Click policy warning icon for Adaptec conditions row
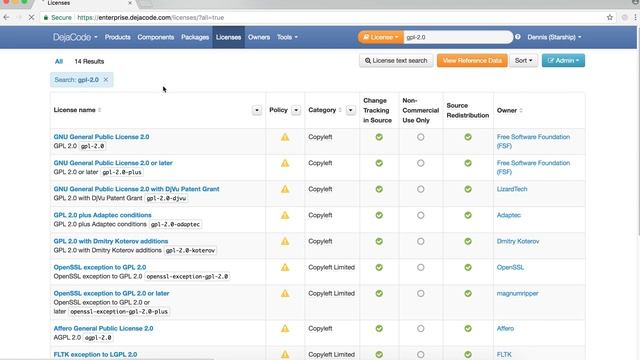Image resolution: width=640 pixels, height=360 pixels. [285, 216]
